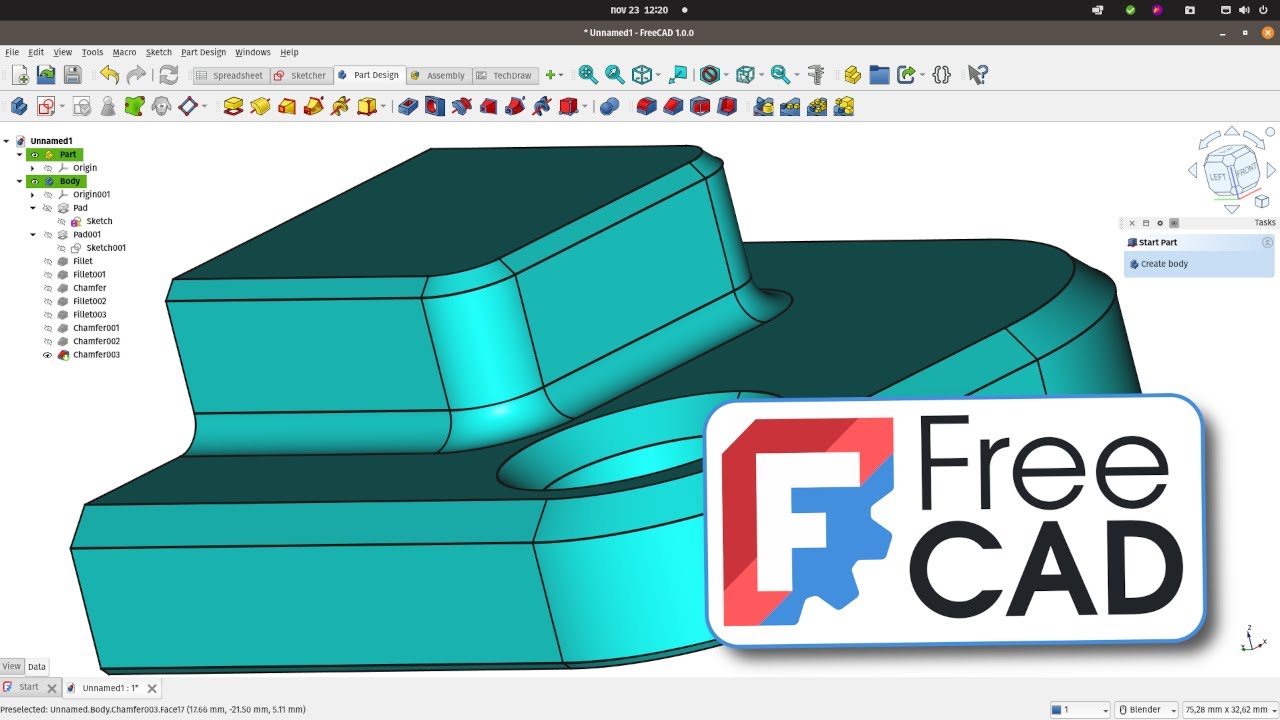Toggle visibility eye of Body

pos(34,181)
